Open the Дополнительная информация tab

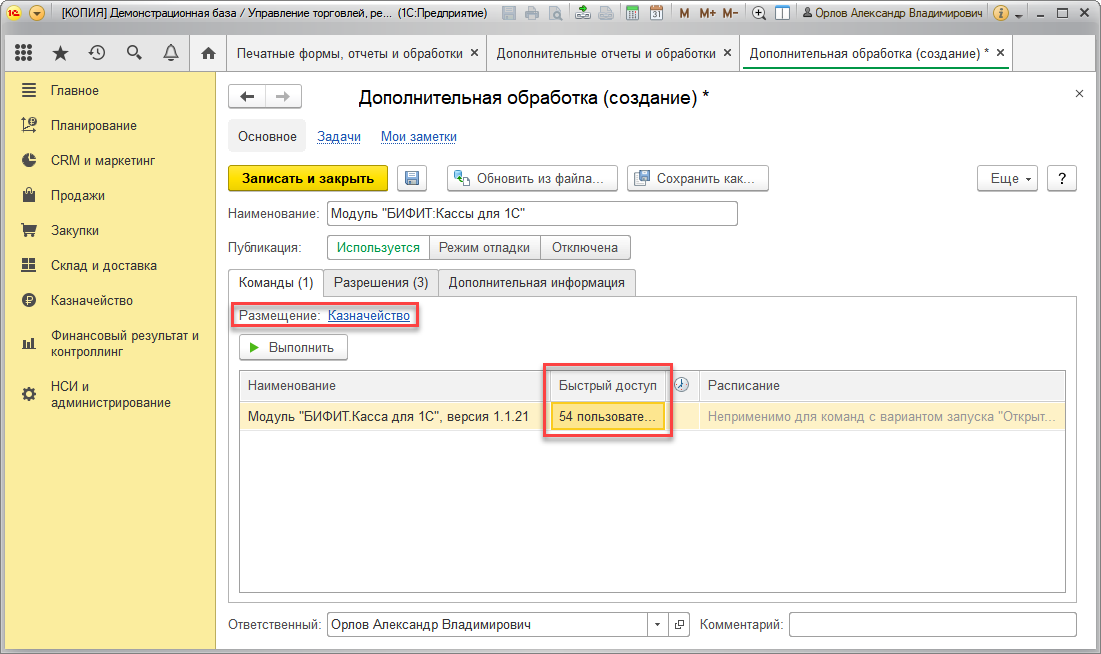tap(536, 282)
